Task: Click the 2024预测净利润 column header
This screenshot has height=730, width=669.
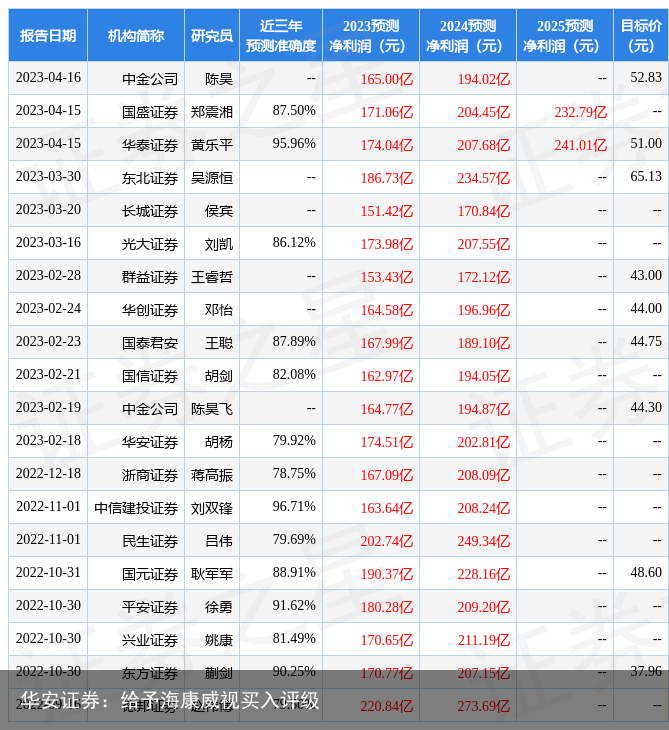Action: coord(468,35)
